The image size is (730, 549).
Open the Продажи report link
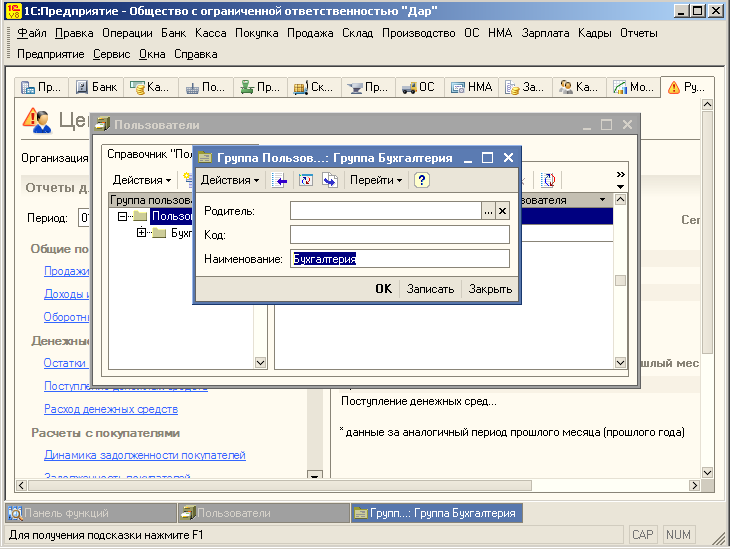pos(66,271)
